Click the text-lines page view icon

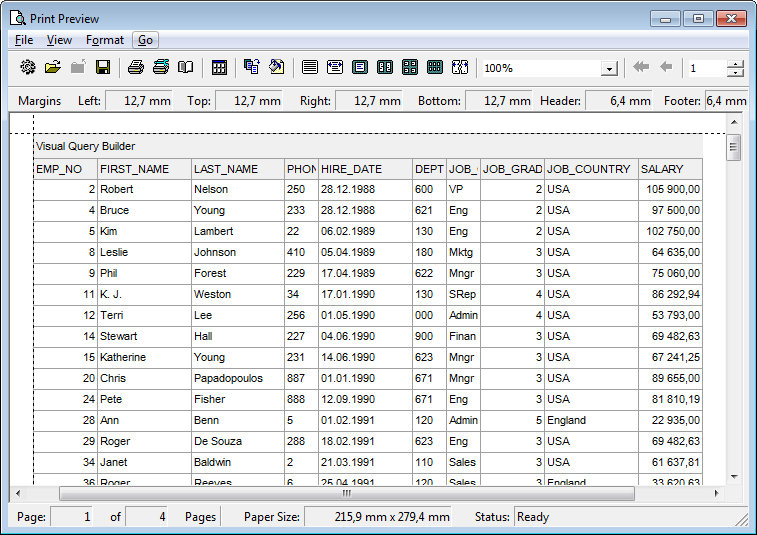pos(309,68)
